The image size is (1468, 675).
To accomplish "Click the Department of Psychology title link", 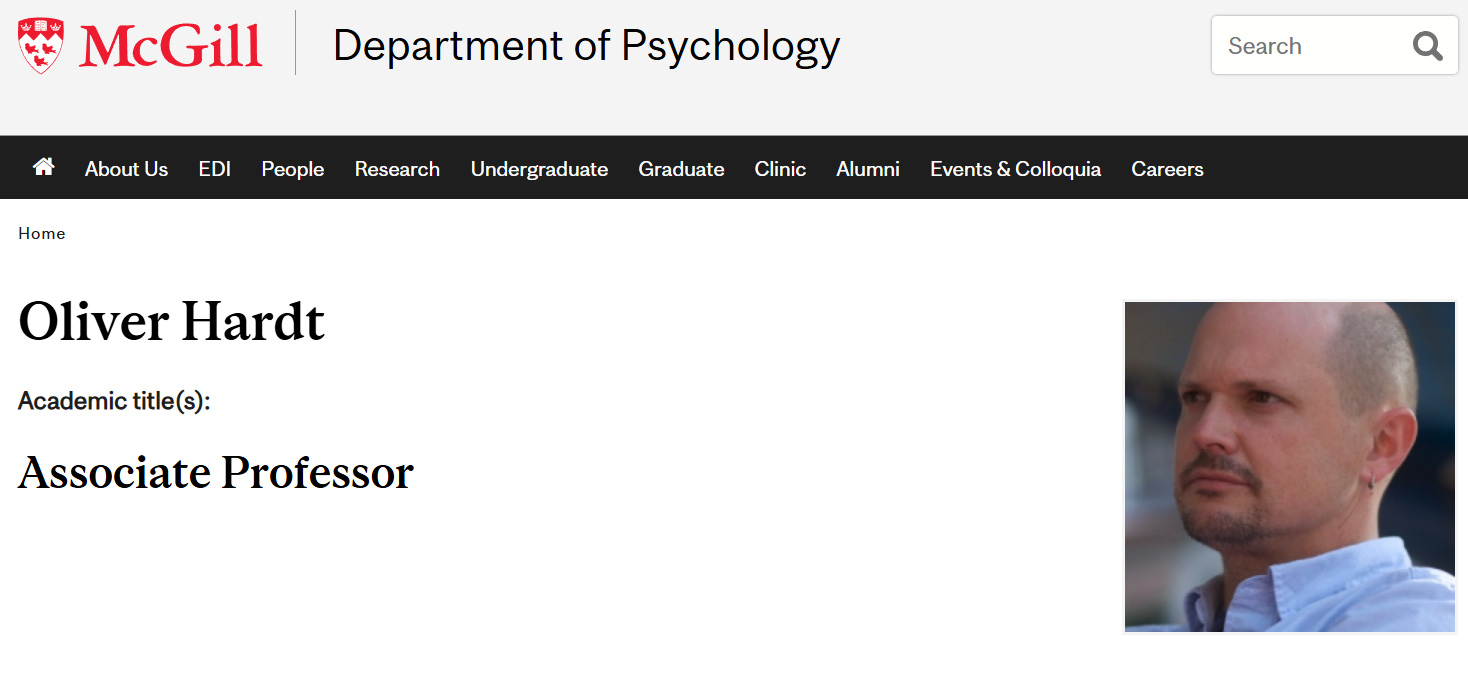I will [586, 47].
